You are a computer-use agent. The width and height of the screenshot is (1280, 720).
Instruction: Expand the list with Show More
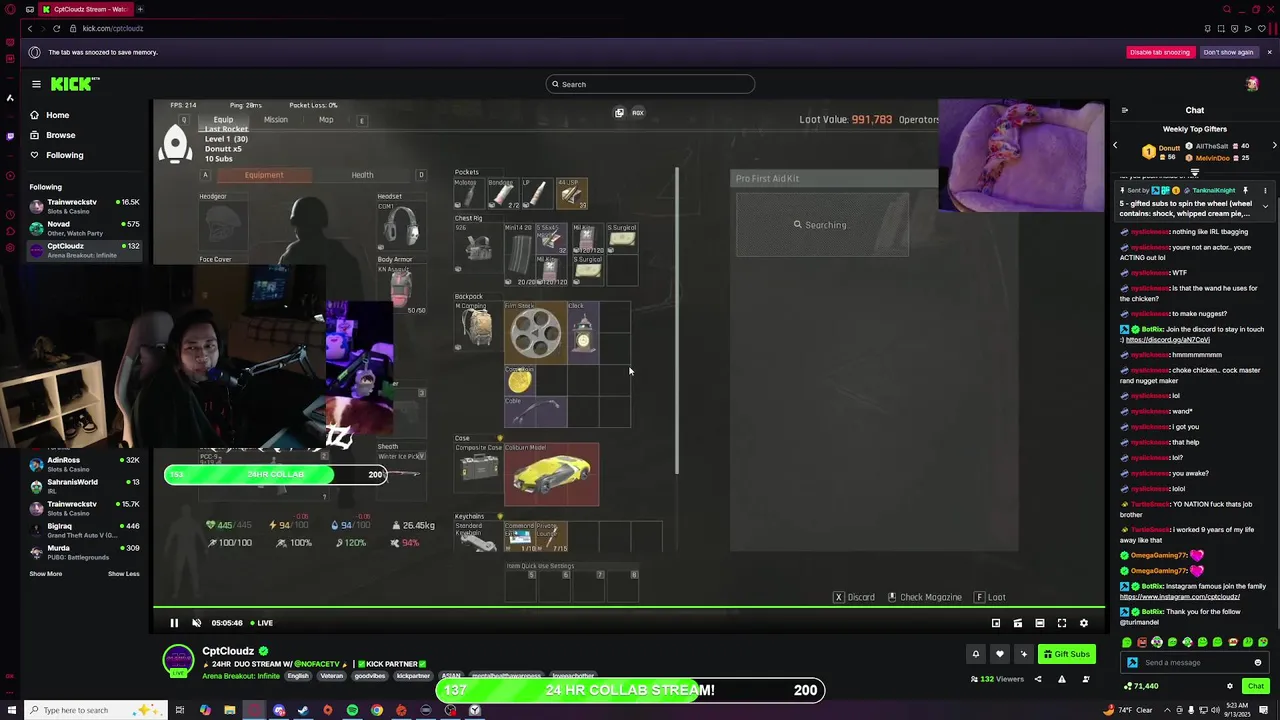point(46,574)
